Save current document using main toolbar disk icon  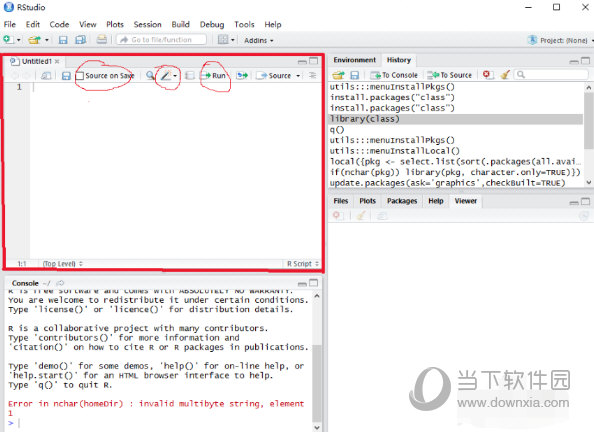[63, 39]
